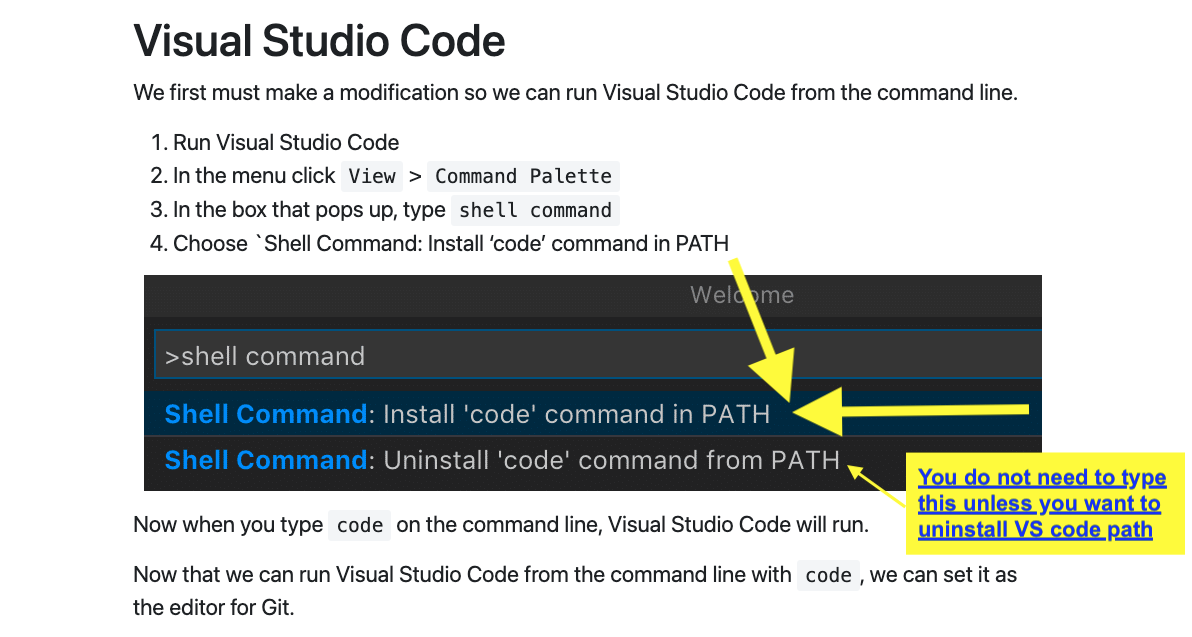Open the yellow note link about uninstalling
The height and width of the screenshot is (637, 1192).
click(x=1041, y=503)
